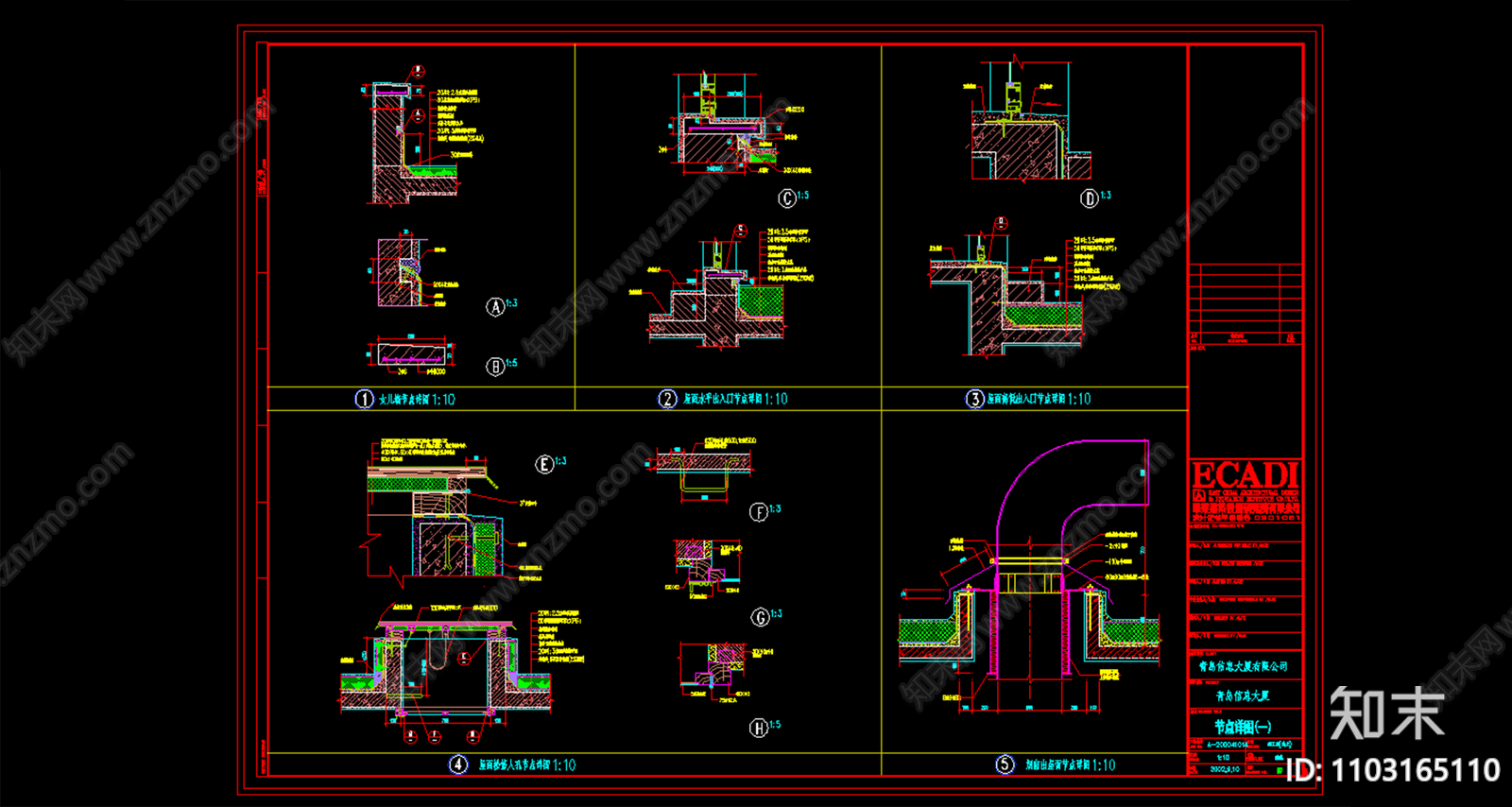Select title text of drawing 2 at 1:10

[735, 400]
